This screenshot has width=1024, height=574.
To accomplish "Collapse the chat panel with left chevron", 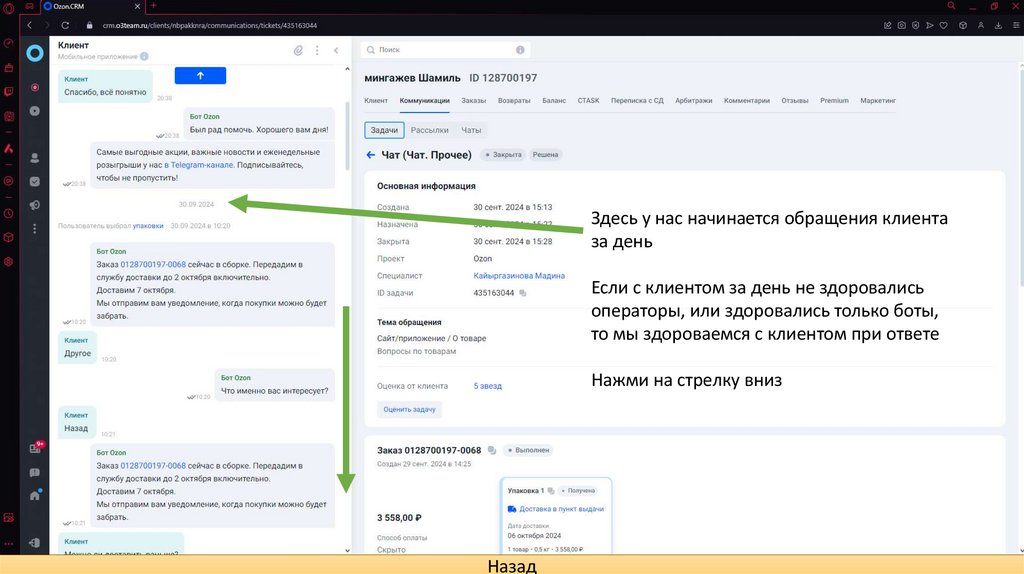I will (x=336, y=50).
